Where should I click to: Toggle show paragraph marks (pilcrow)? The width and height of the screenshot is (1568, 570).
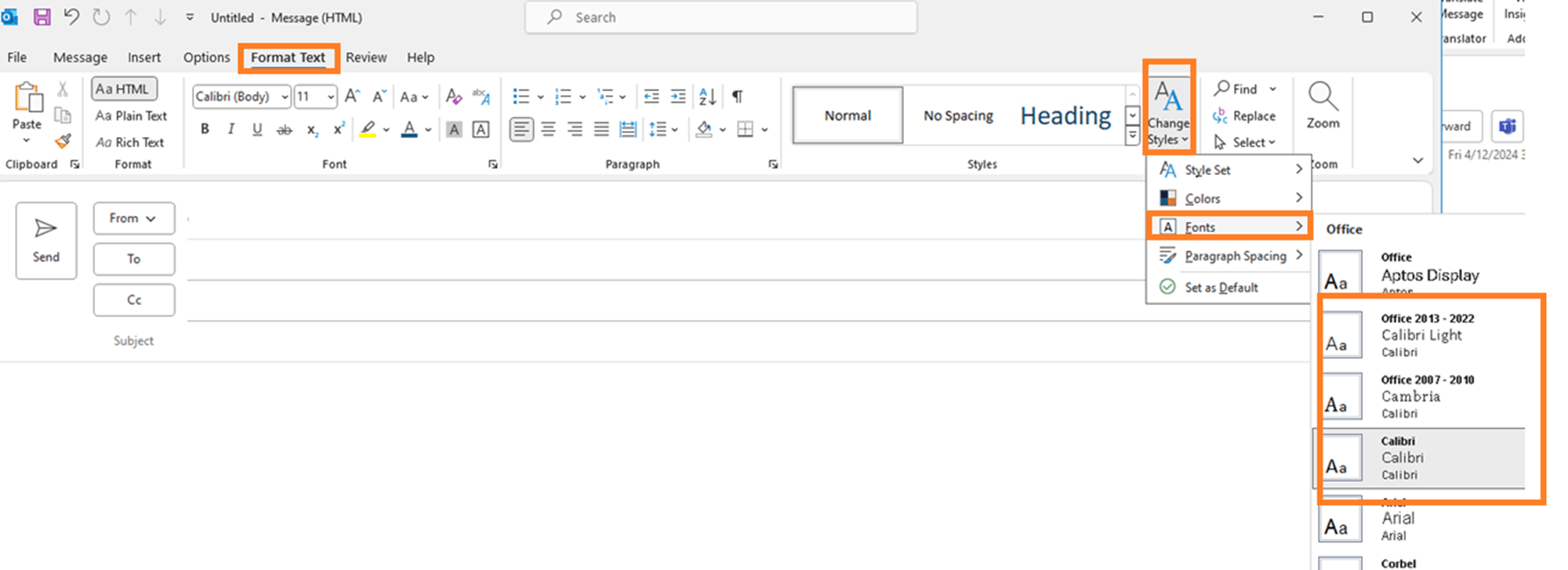(737, 96)
